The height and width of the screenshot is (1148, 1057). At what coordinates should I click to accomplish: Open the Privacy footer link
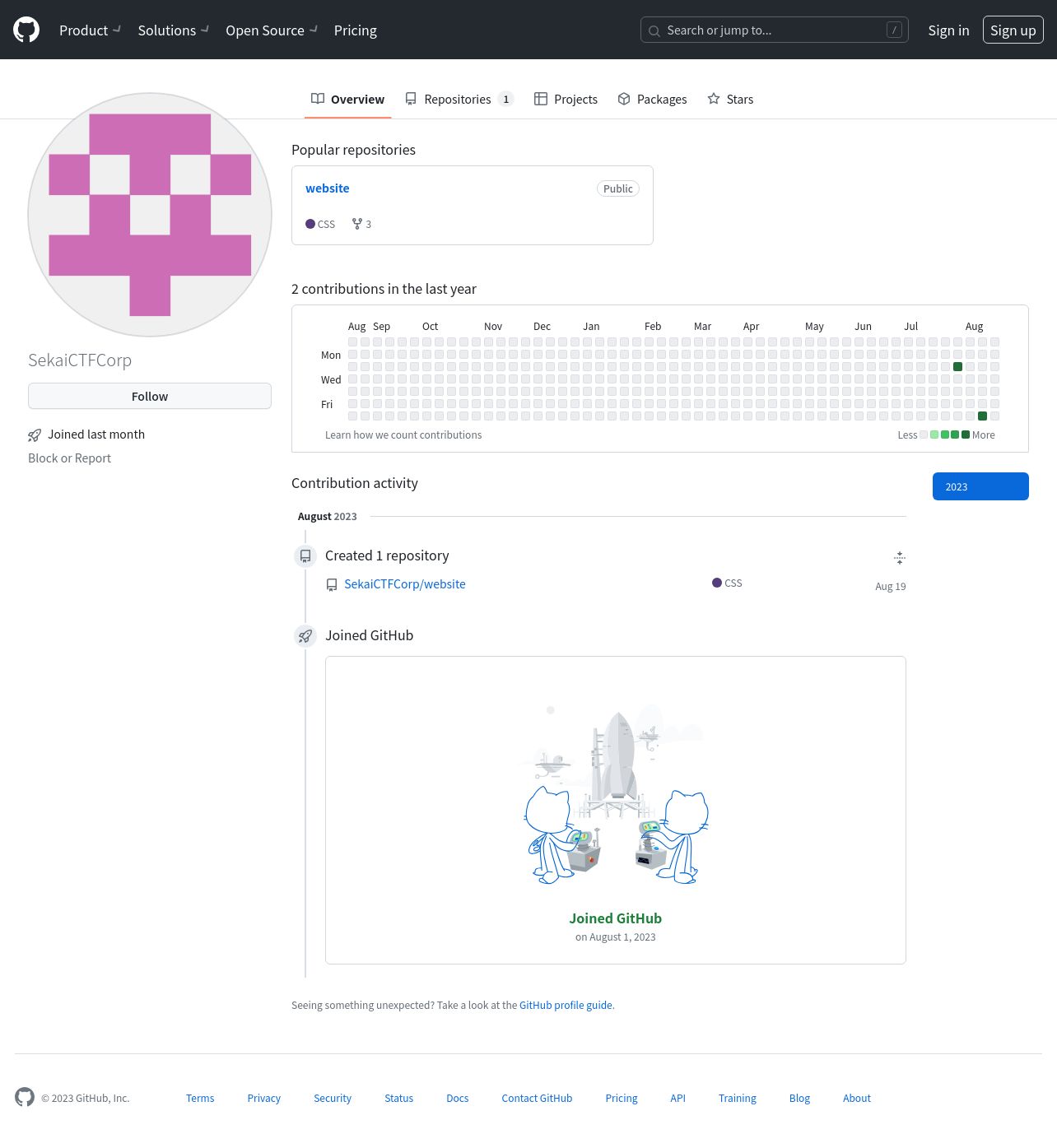tap(264, 1099)
